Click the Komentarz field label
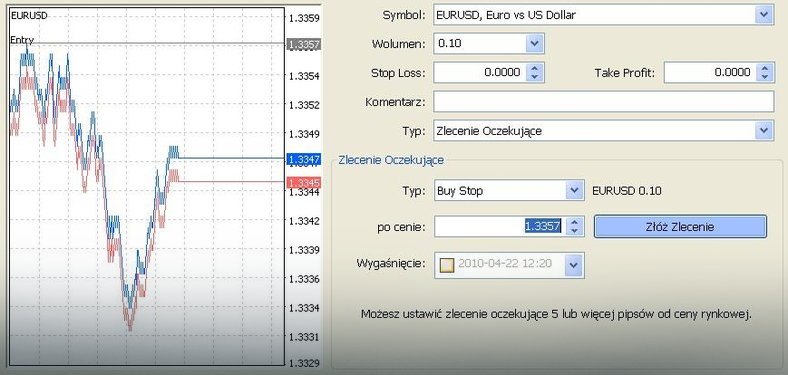Image resolution: width=788 pixels, height=375 pixels. click(396, 102)
